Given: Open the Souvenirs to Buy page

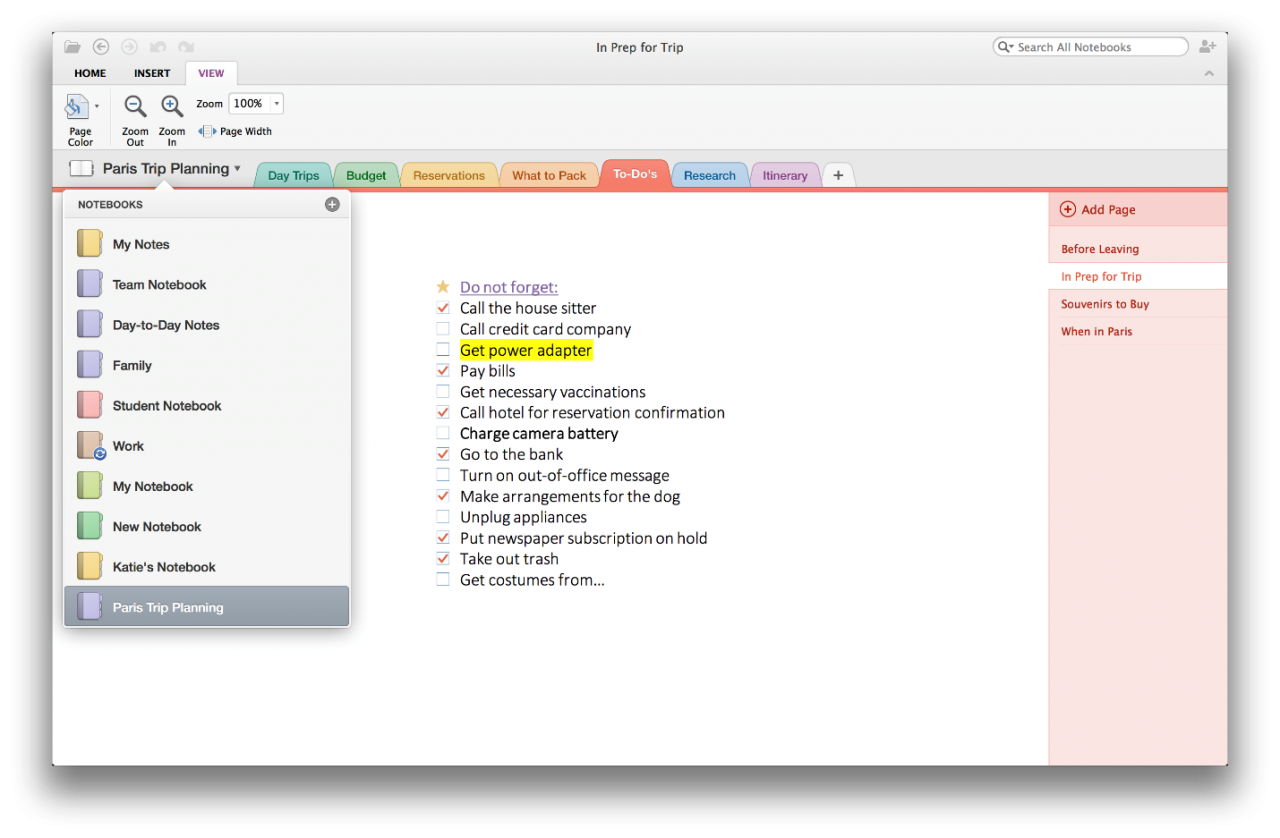Looking at the screenshot, I should coord(1105,304).
